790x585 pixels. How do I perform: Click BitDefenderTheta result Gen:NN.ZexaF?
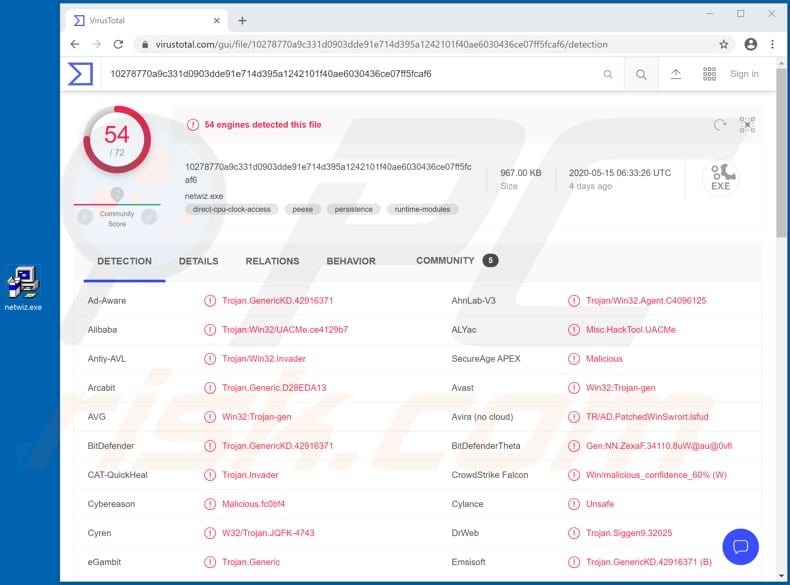click(659, 446)
